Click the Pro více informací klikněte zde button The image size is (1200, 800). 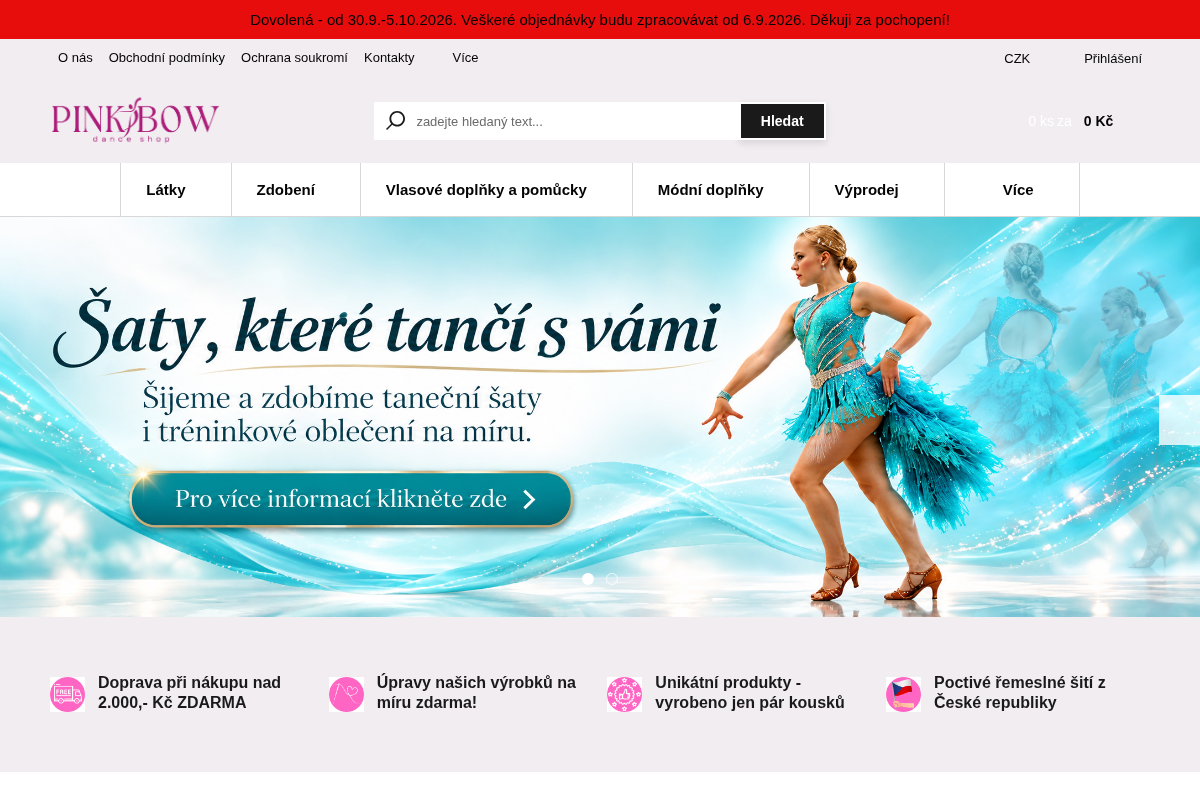(351, 499)
